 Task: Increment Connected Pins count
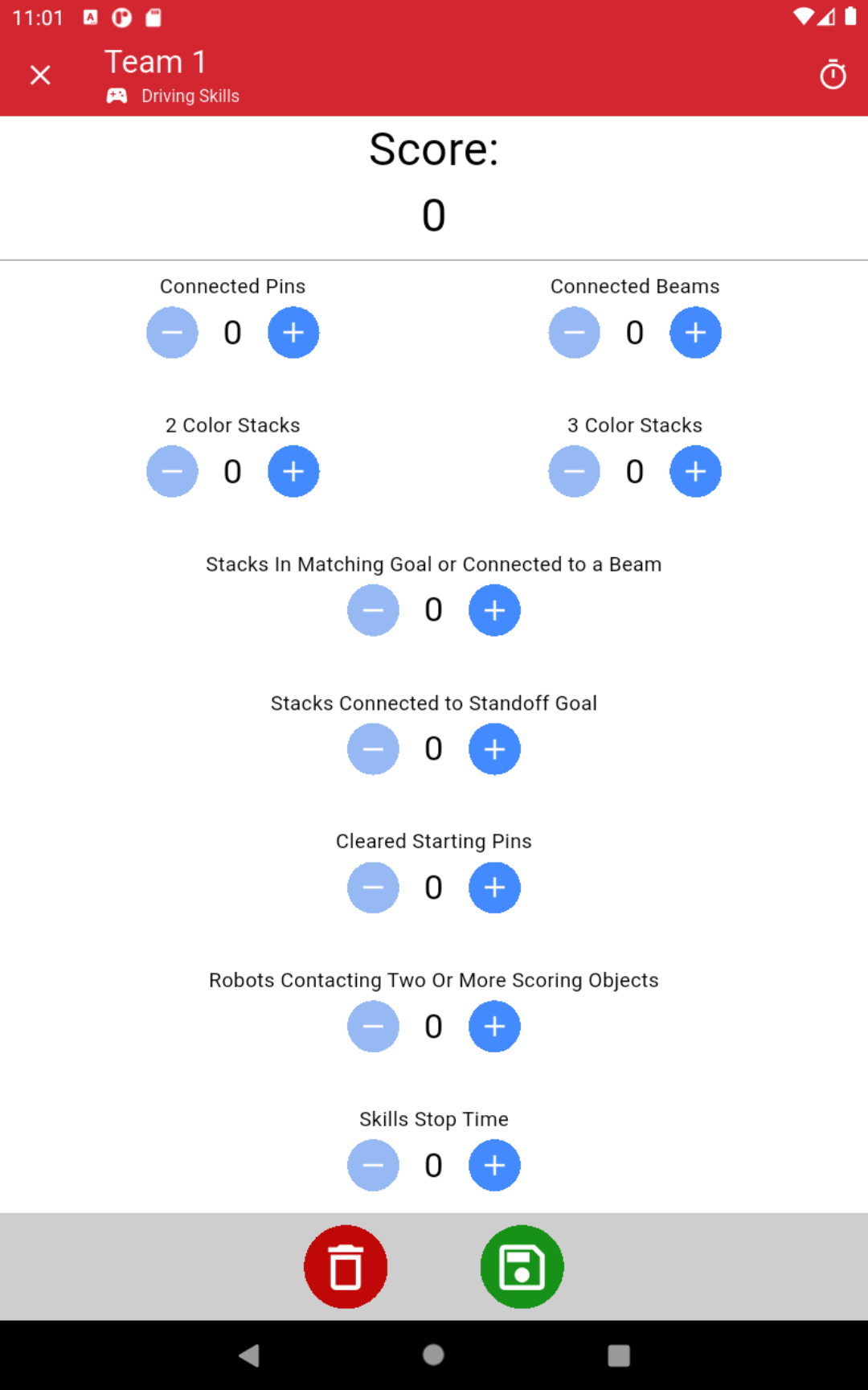point(293,332)
